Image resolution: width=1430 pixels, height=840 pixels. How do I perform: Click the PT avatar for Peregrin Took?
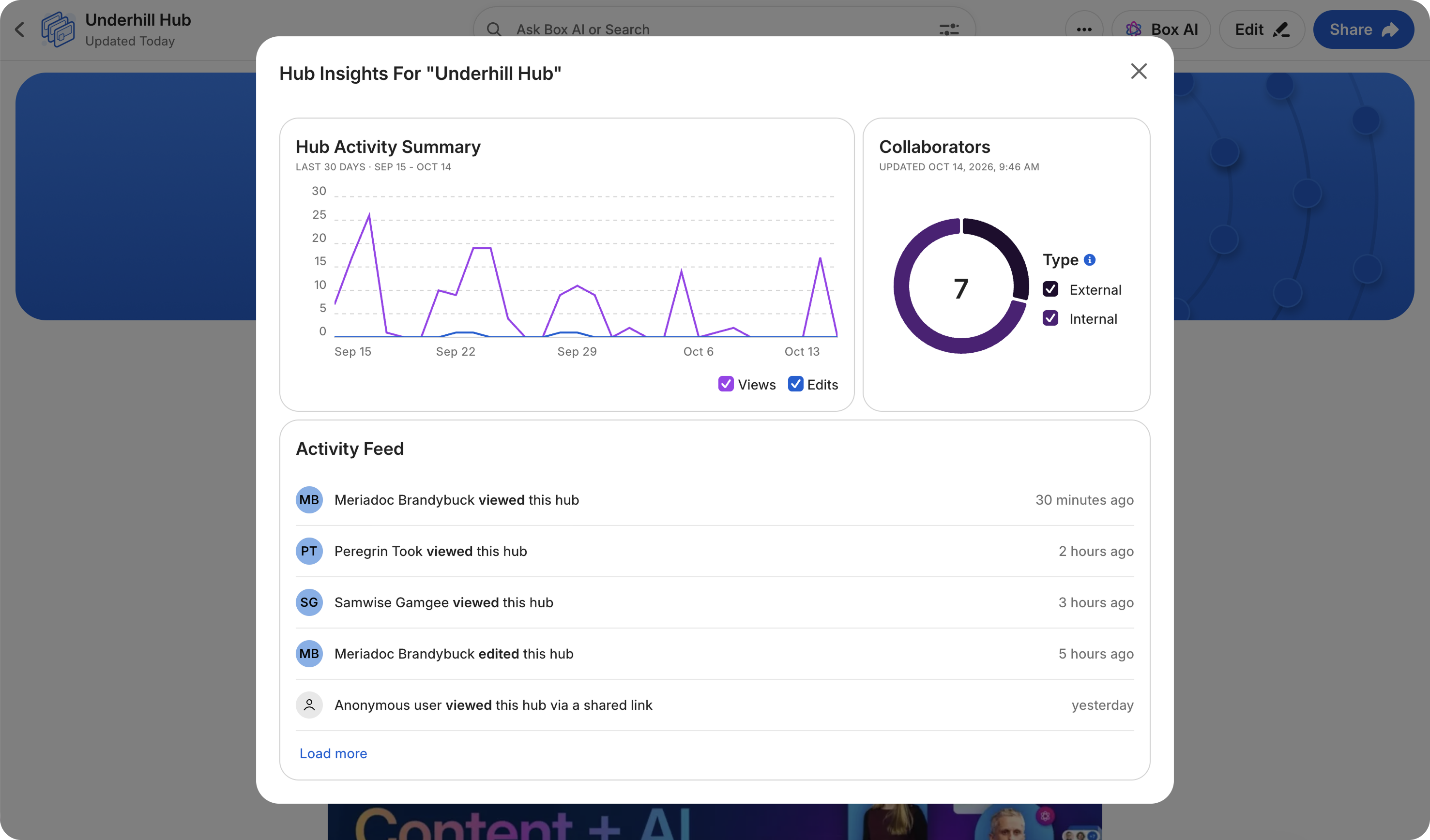[309, 551]
